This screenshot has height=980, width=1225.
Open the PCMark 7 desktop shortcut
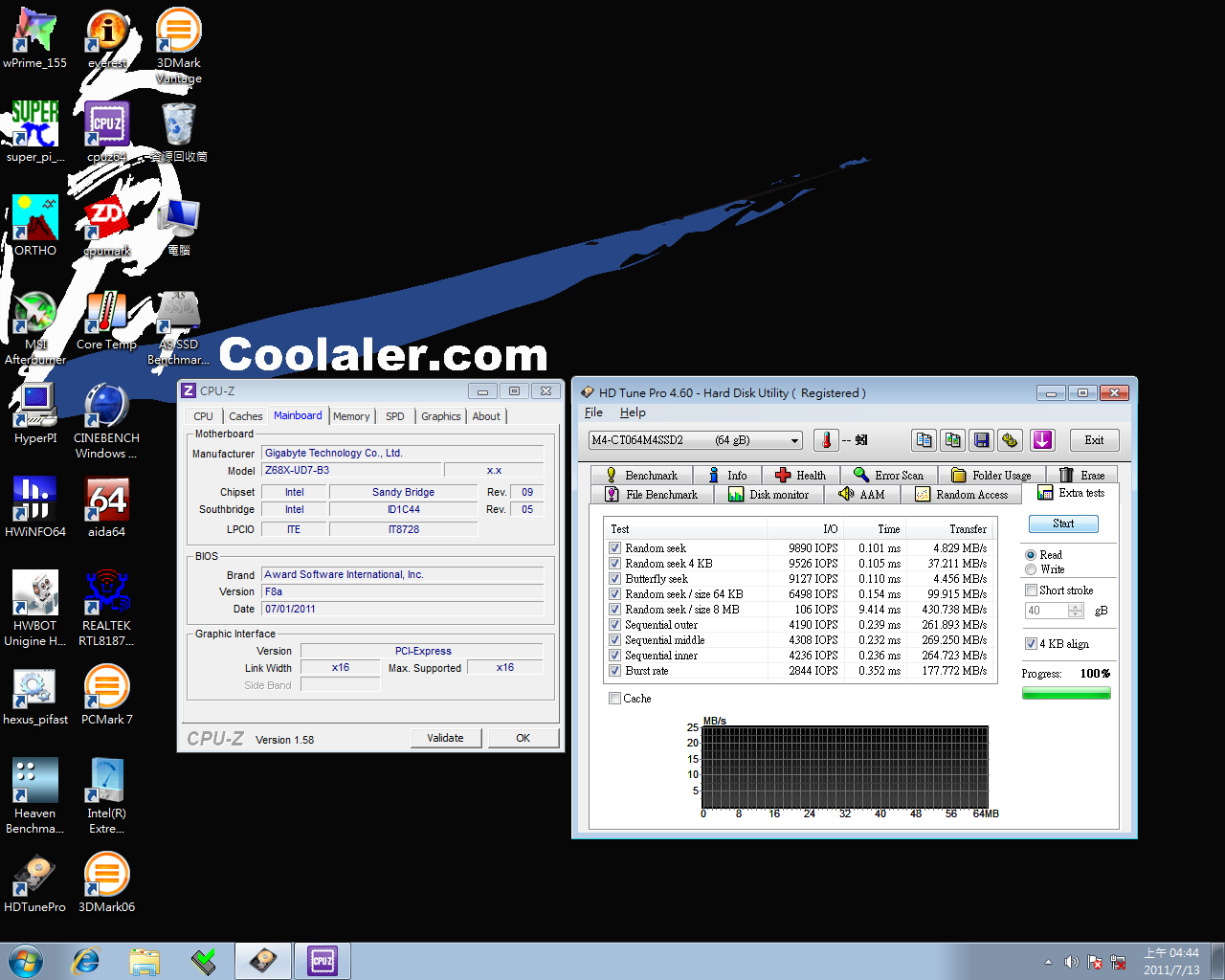[107, 695]
